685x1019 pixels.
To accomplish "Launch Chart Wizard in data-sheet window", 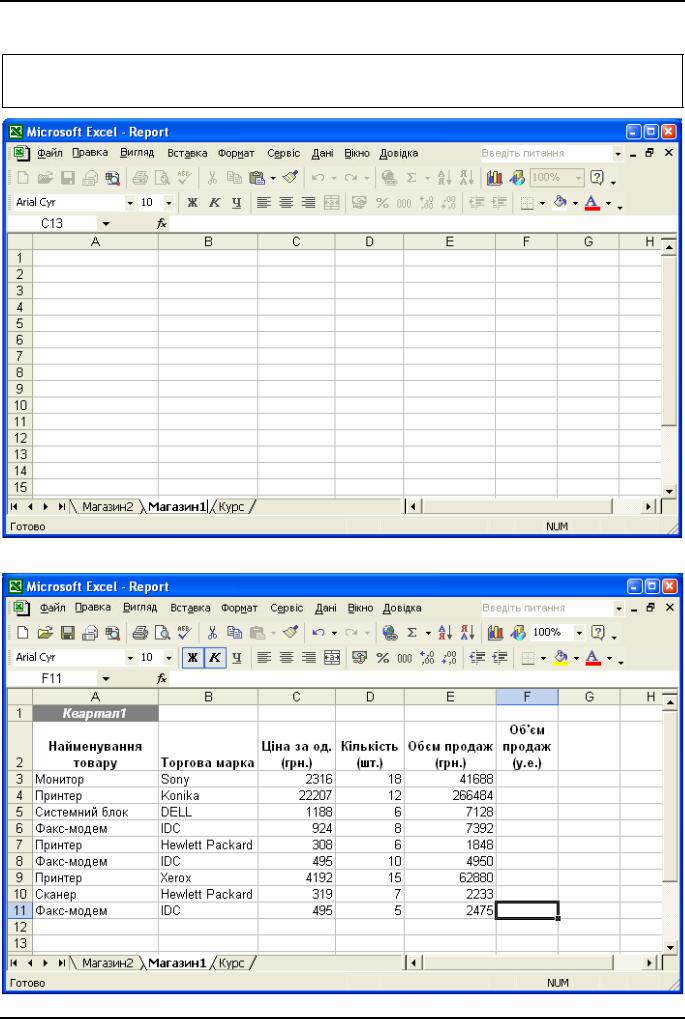I will 495,632.
